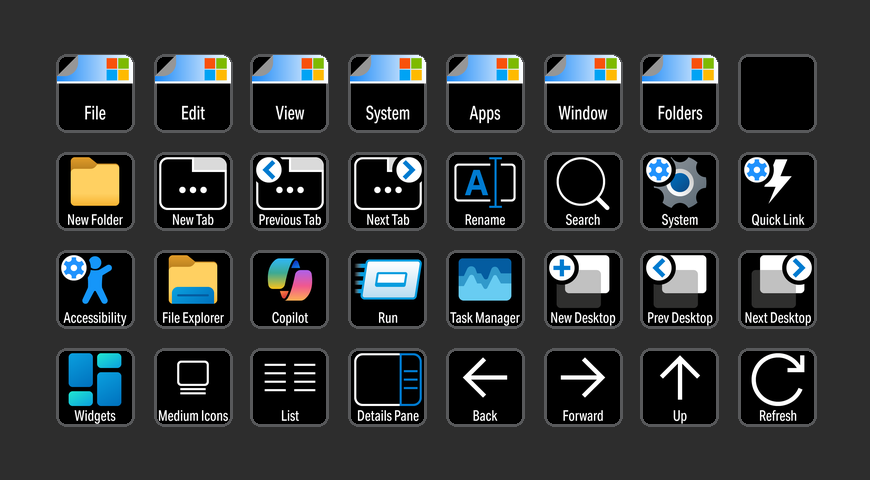Viewport: 870px width, 480px height.
Task: Open the File menu key
Action: (95, 93)
